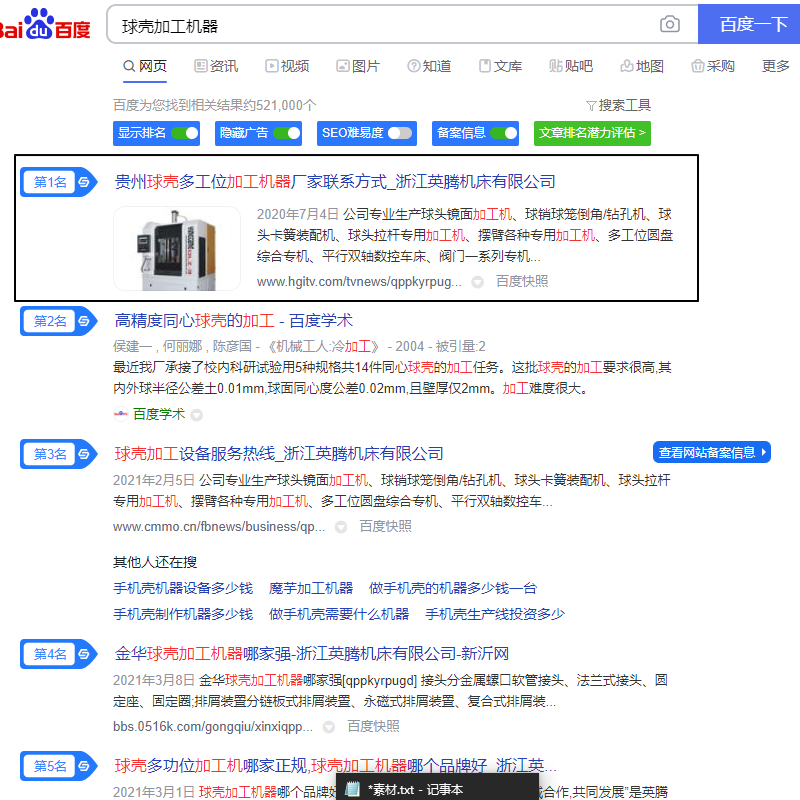
Task: Click the Baidu logo
Action: tap(45, 24)
